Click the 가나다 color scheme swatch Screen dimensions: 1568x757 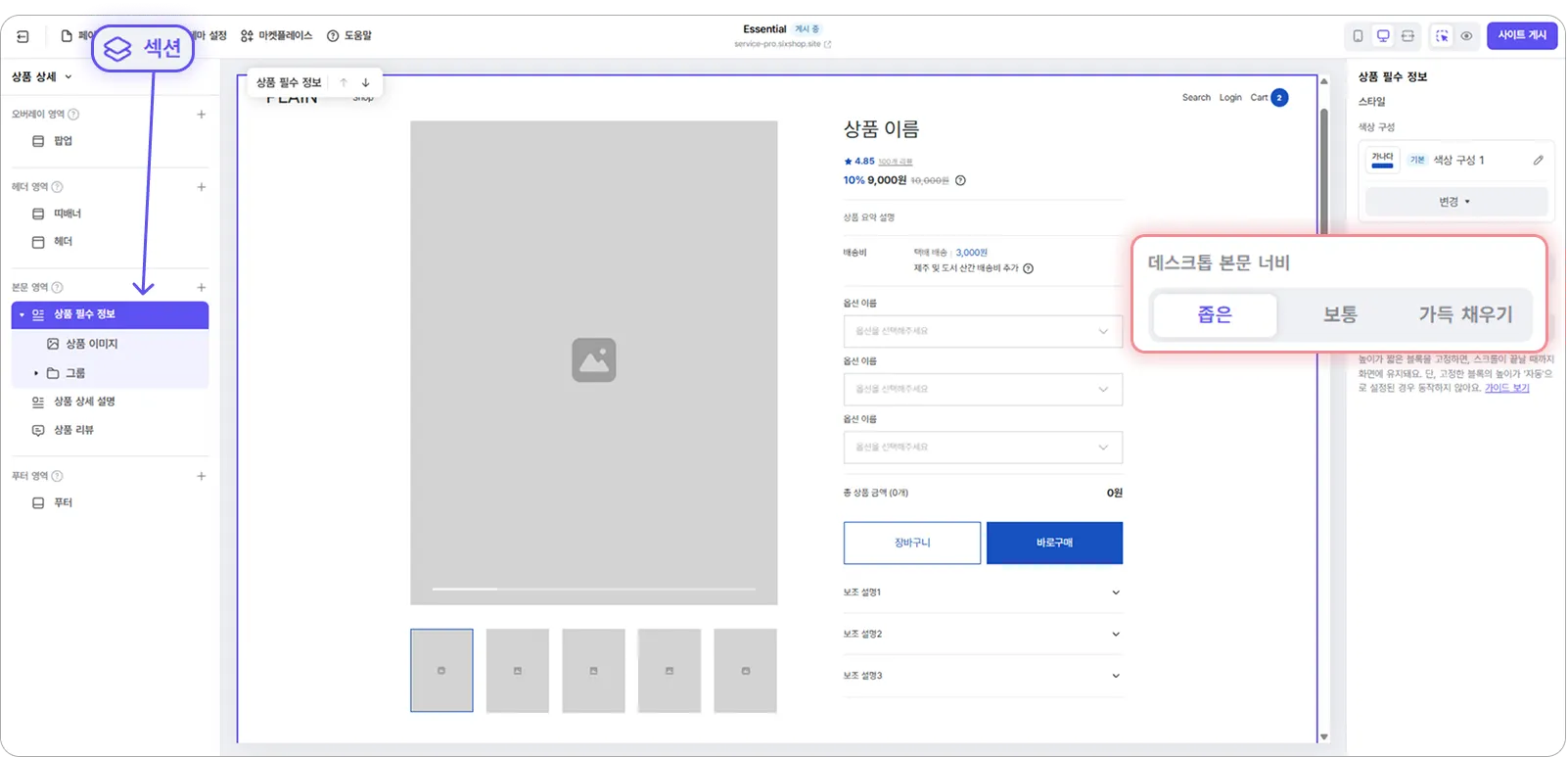click(1382, 161)
